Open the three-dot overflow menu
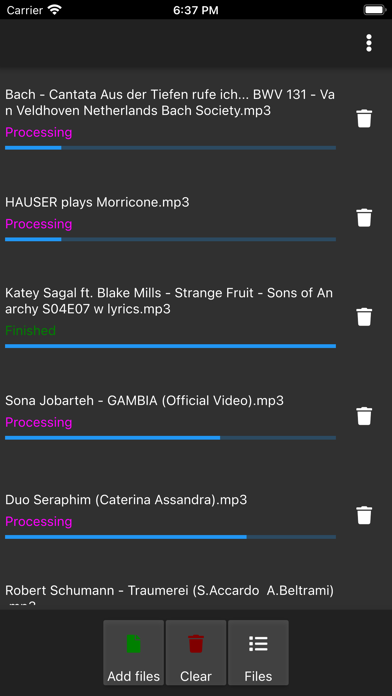 click(x=368, y=43)
